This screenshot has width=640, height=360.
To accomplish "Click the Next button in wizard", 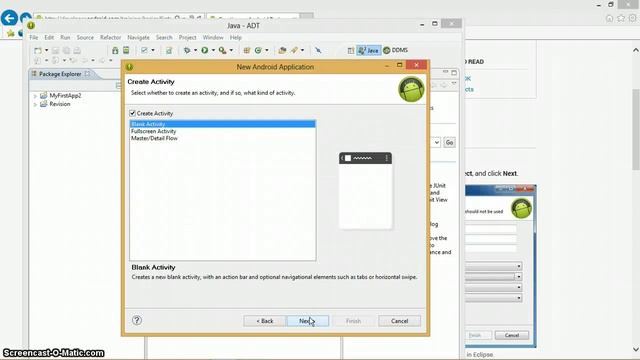I will (x=308, y=321).
